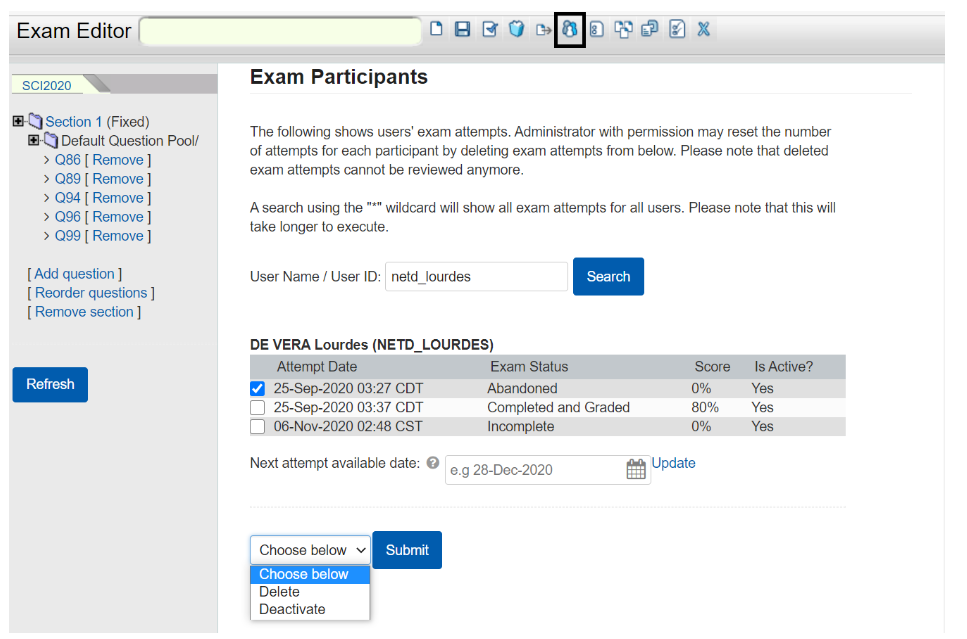Select the exam properties checkmark-page icon
The height and width of the screenshot is (639, 967).
coord(490,29)
